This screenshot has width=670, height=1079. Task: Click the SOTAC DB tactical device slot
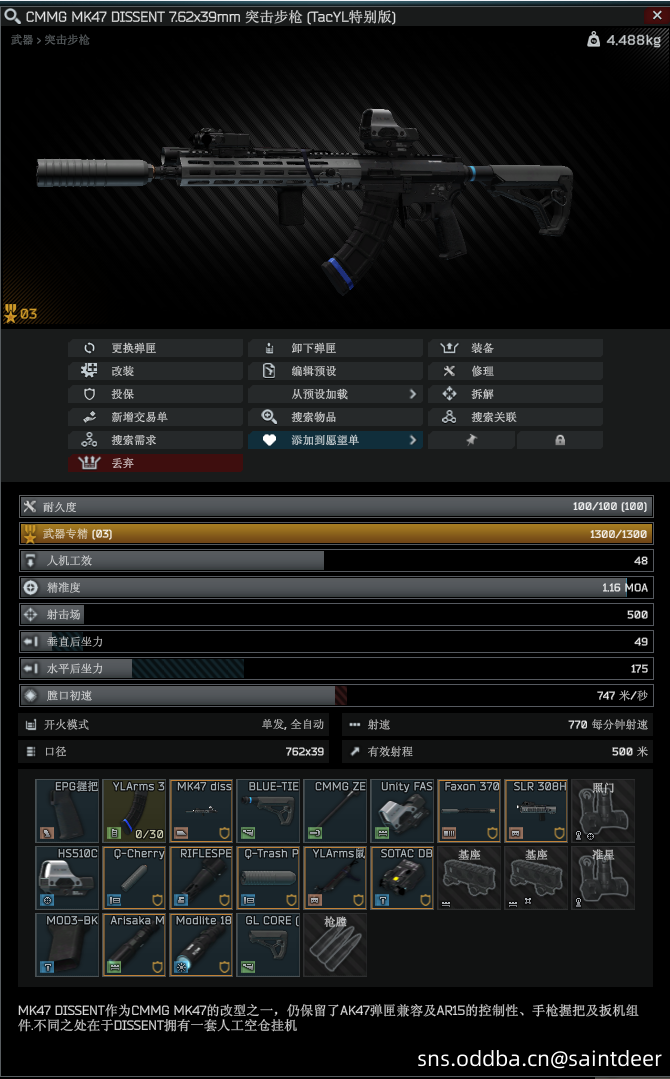pos(402,877)
